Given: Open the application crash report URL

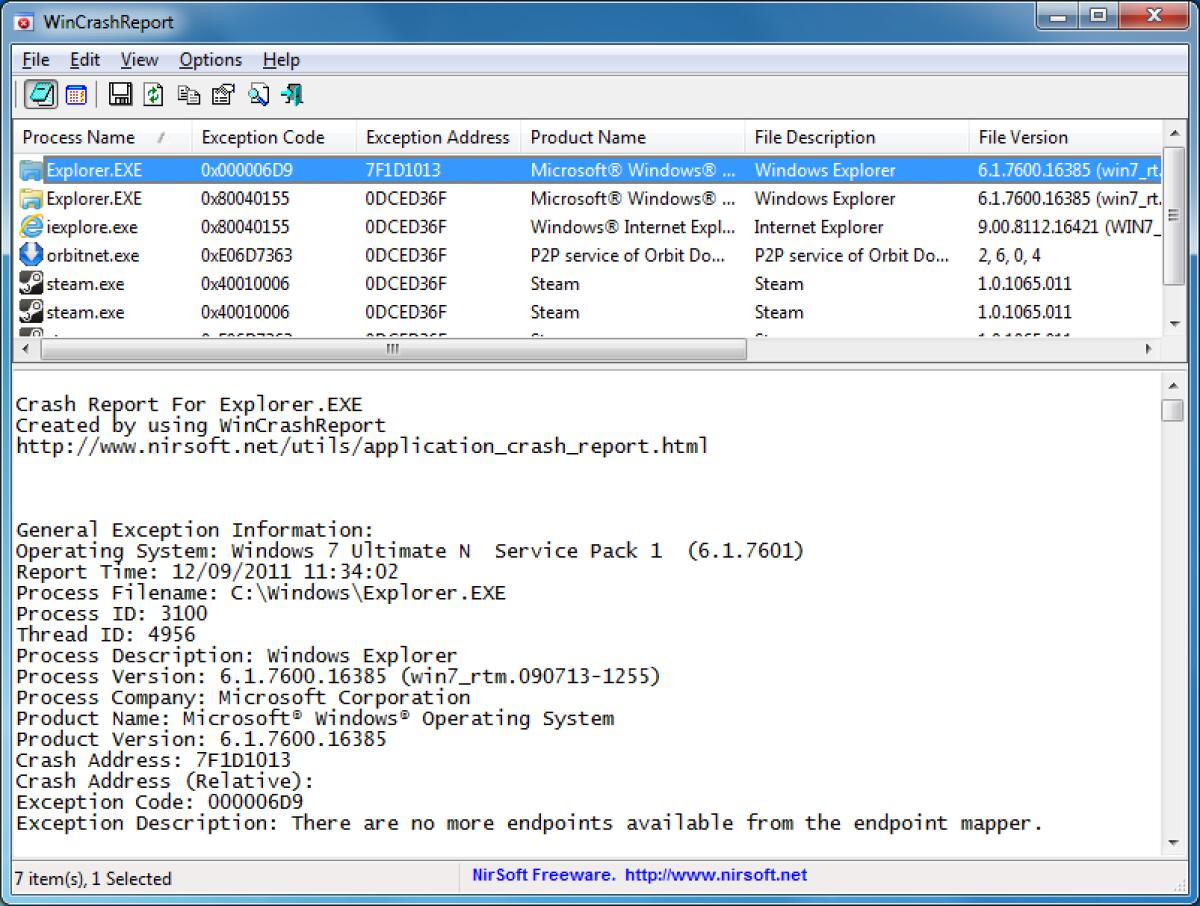Looking at the screenshot, I should (x=360, y=446).
